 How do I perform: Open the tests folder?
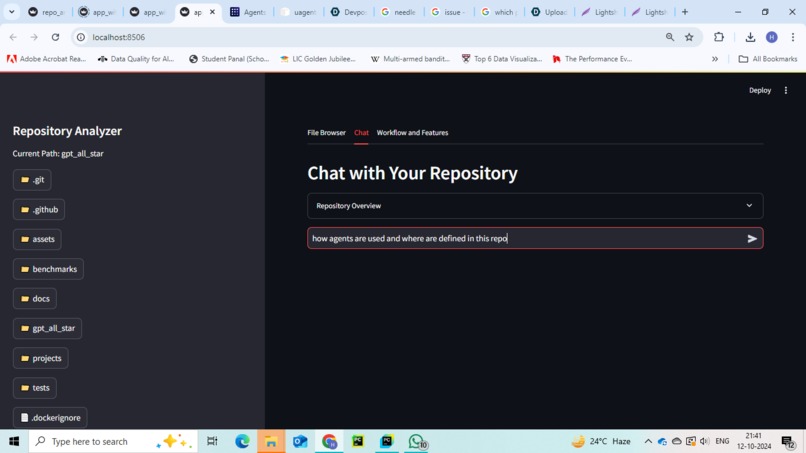(35, 388)
